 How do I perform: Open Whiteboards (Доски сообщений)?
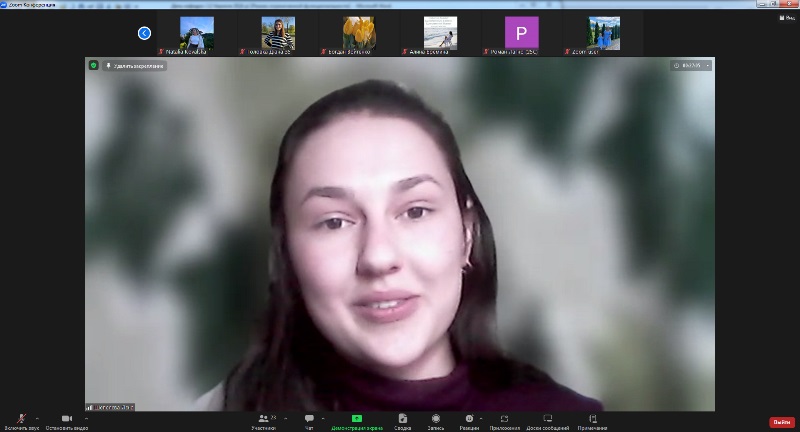547,422
